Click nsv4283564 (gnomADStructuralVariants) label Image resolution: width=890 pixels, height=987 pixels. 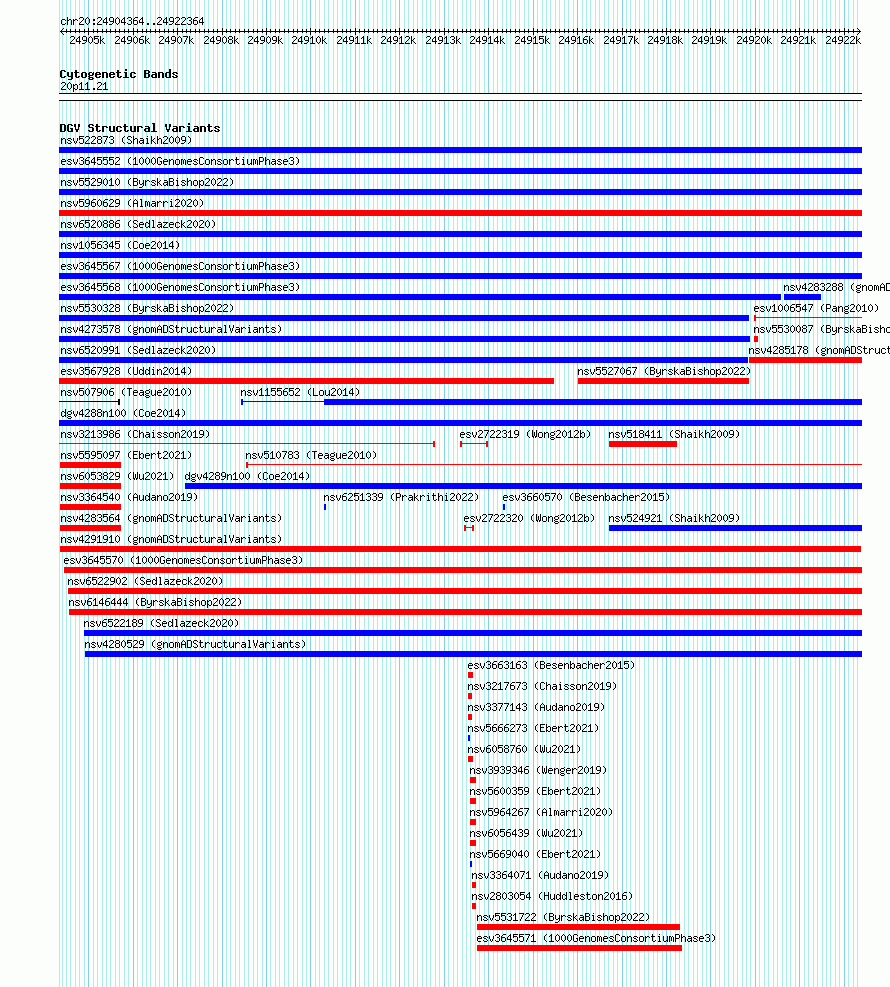pyautogui.click(x=171, y=518)
